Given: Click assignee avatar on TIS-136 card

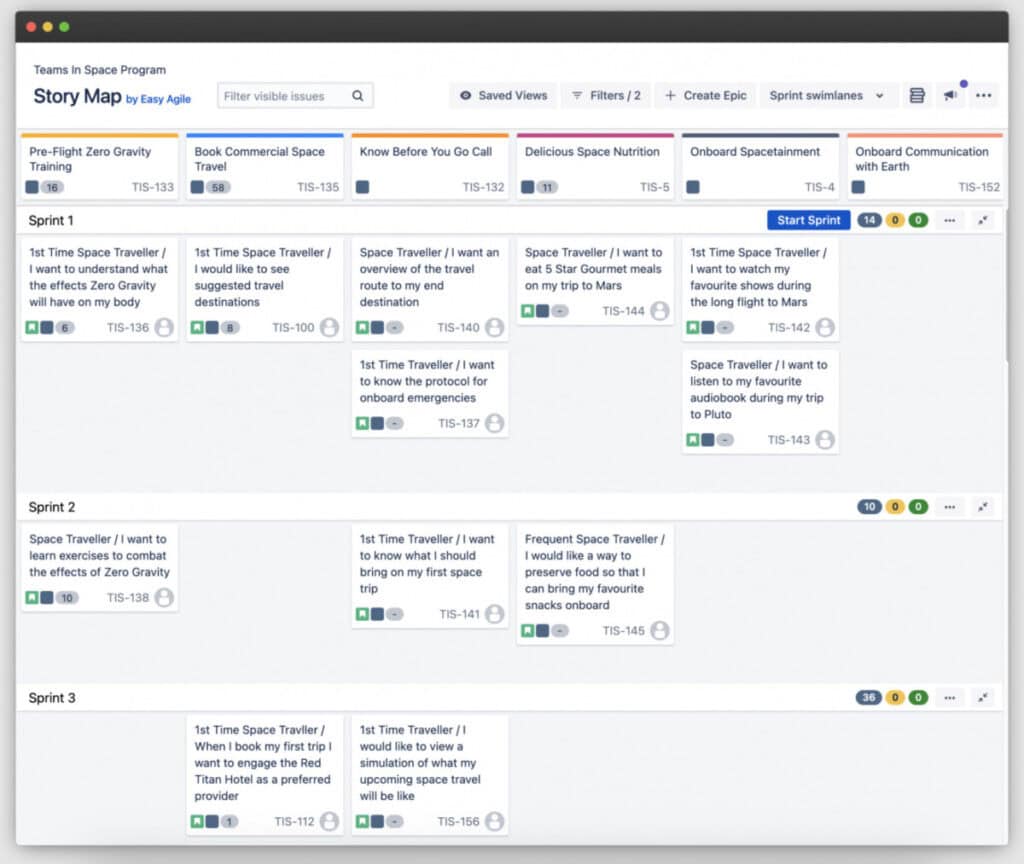Looking at the screenshot, I should 164,327.
